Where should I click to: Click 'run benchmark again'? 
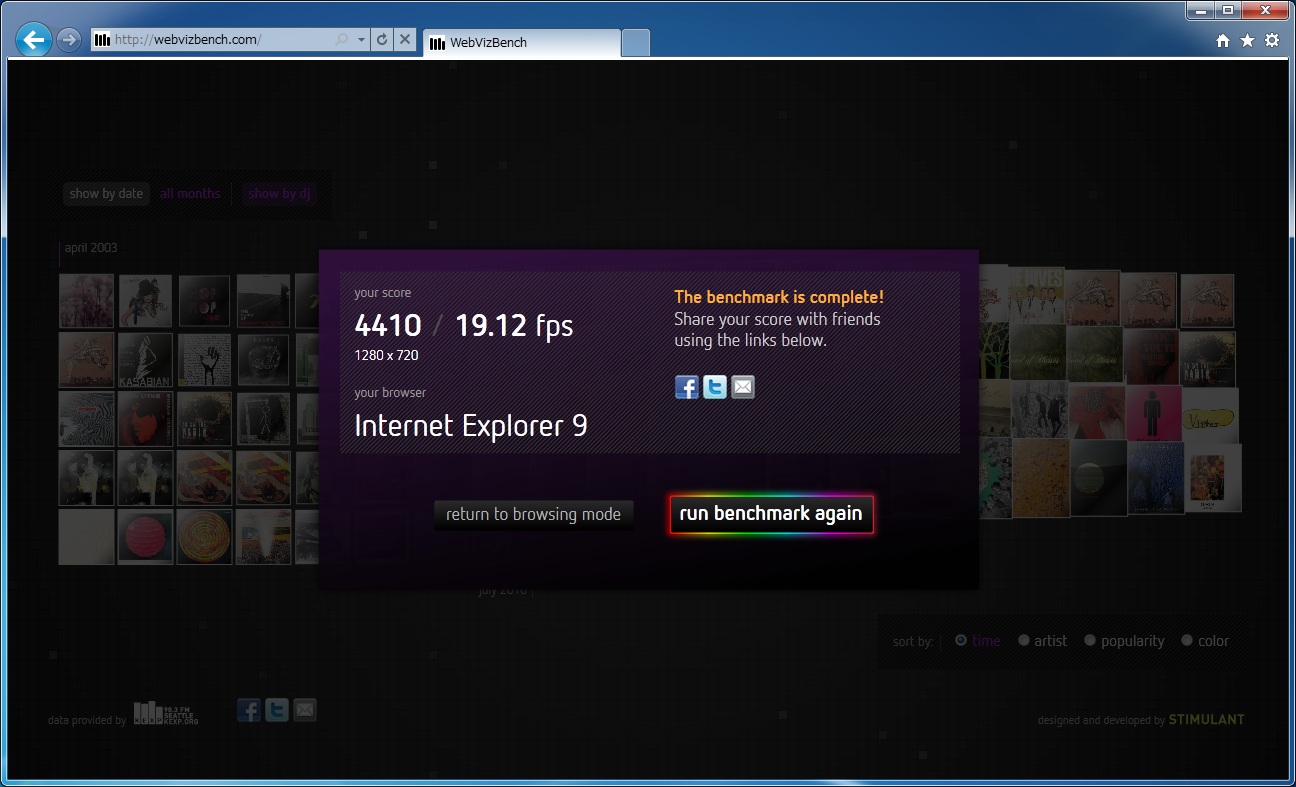771,514
